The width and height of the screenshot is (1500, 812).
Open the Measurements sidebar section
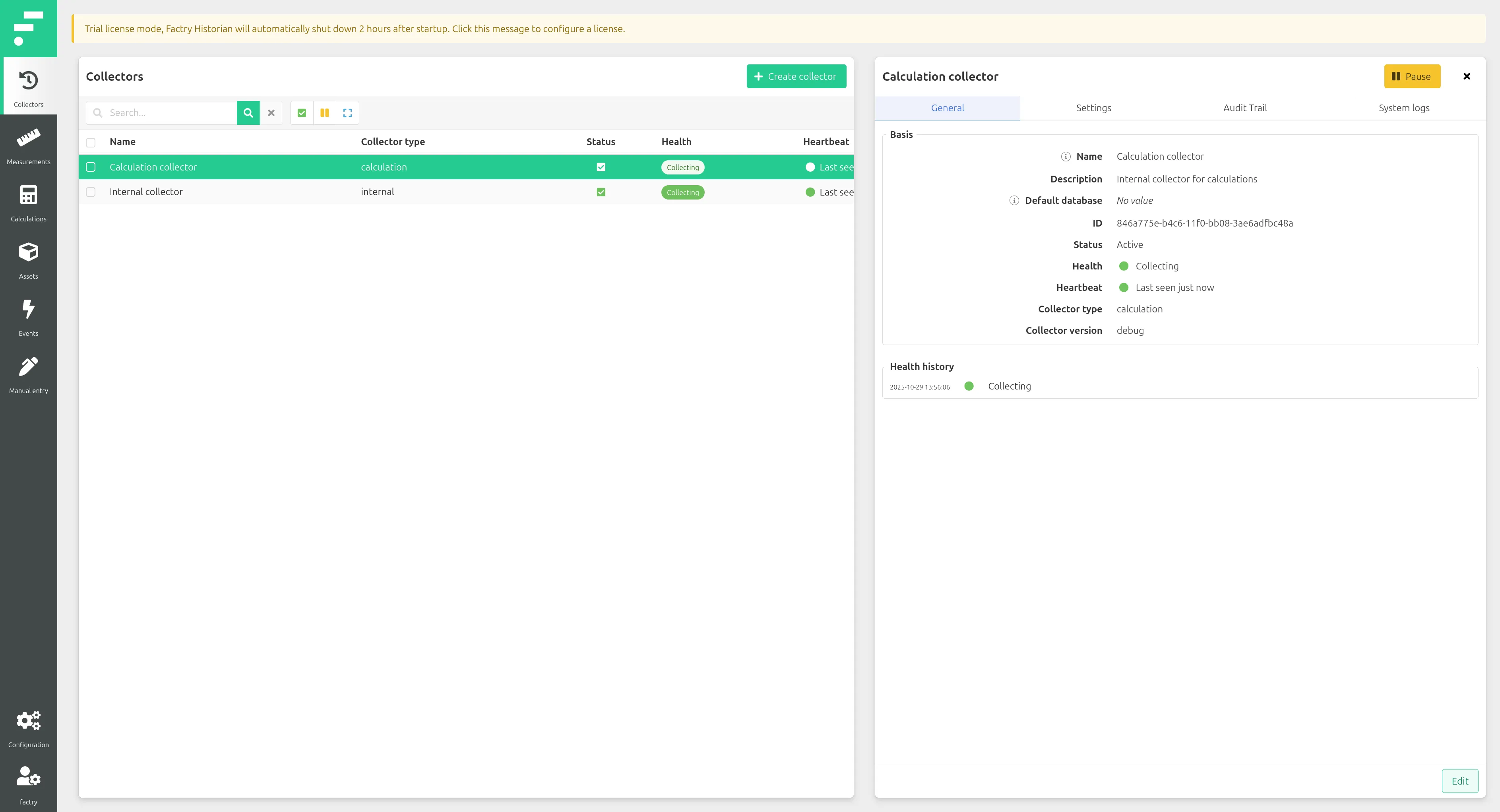[29, 145]
